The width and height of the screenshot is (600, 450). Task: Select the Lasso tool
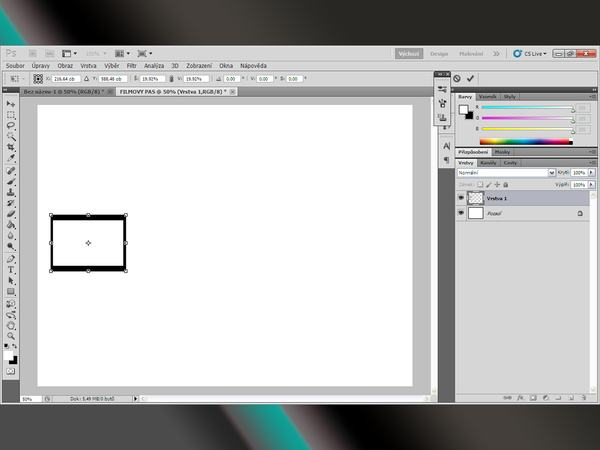pos(11,125)
